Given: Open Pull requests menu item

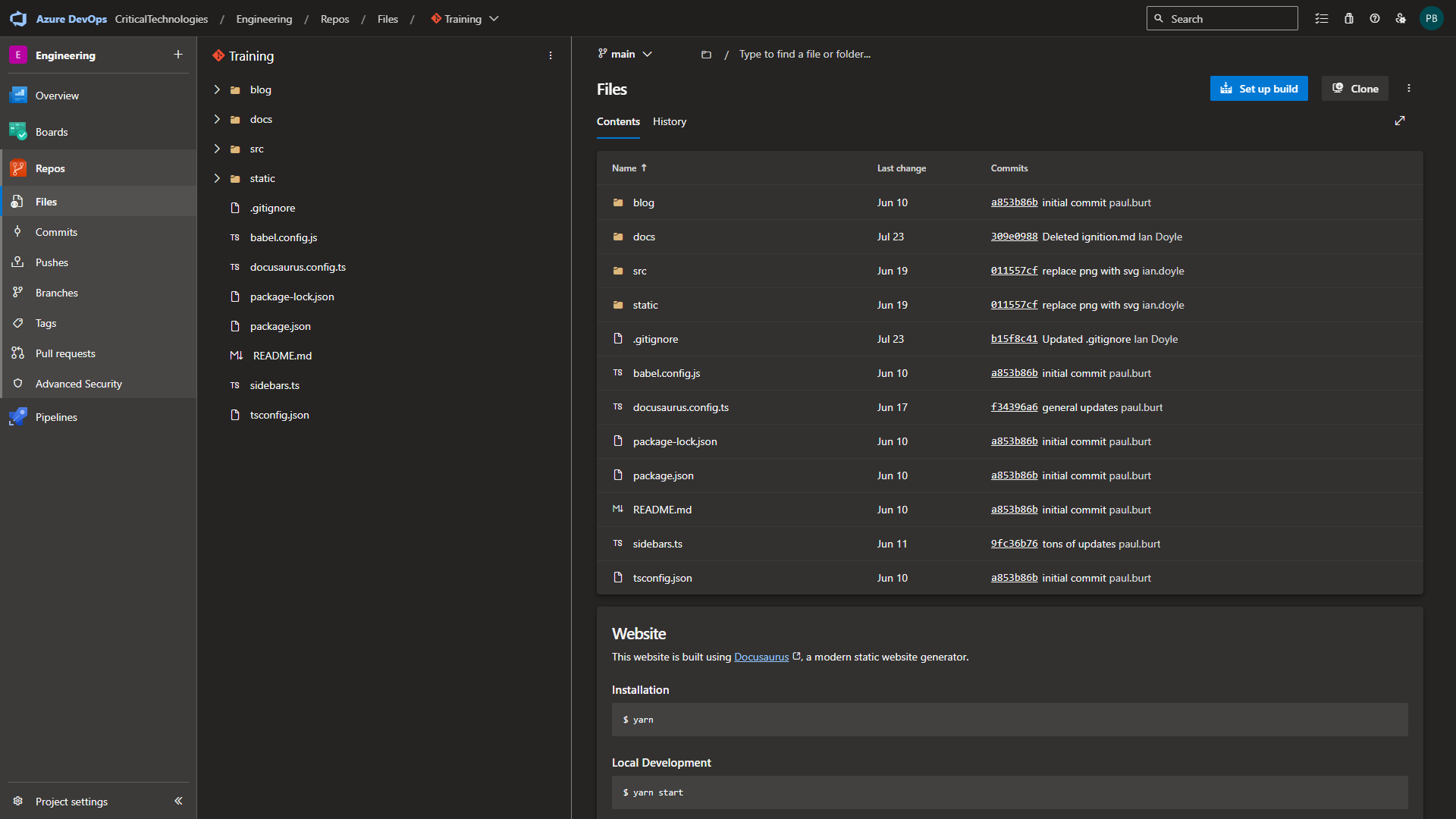Looking at the screenshot, I should pyautogui.click(x=65, y=353).
